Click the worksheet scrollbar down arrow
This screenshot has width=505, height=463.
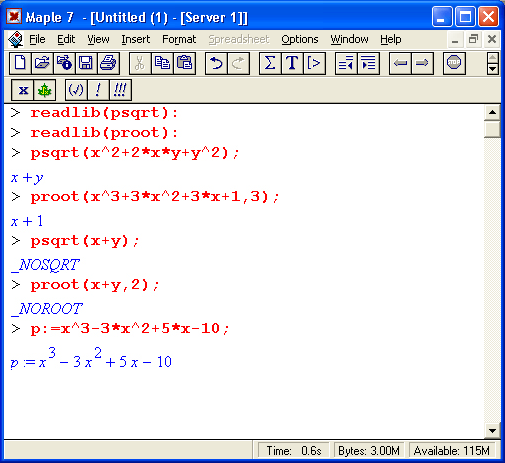[x=492, y=430]
